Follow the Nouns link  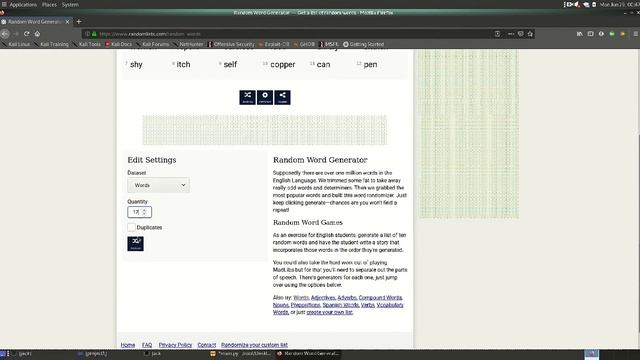point(280,305)
